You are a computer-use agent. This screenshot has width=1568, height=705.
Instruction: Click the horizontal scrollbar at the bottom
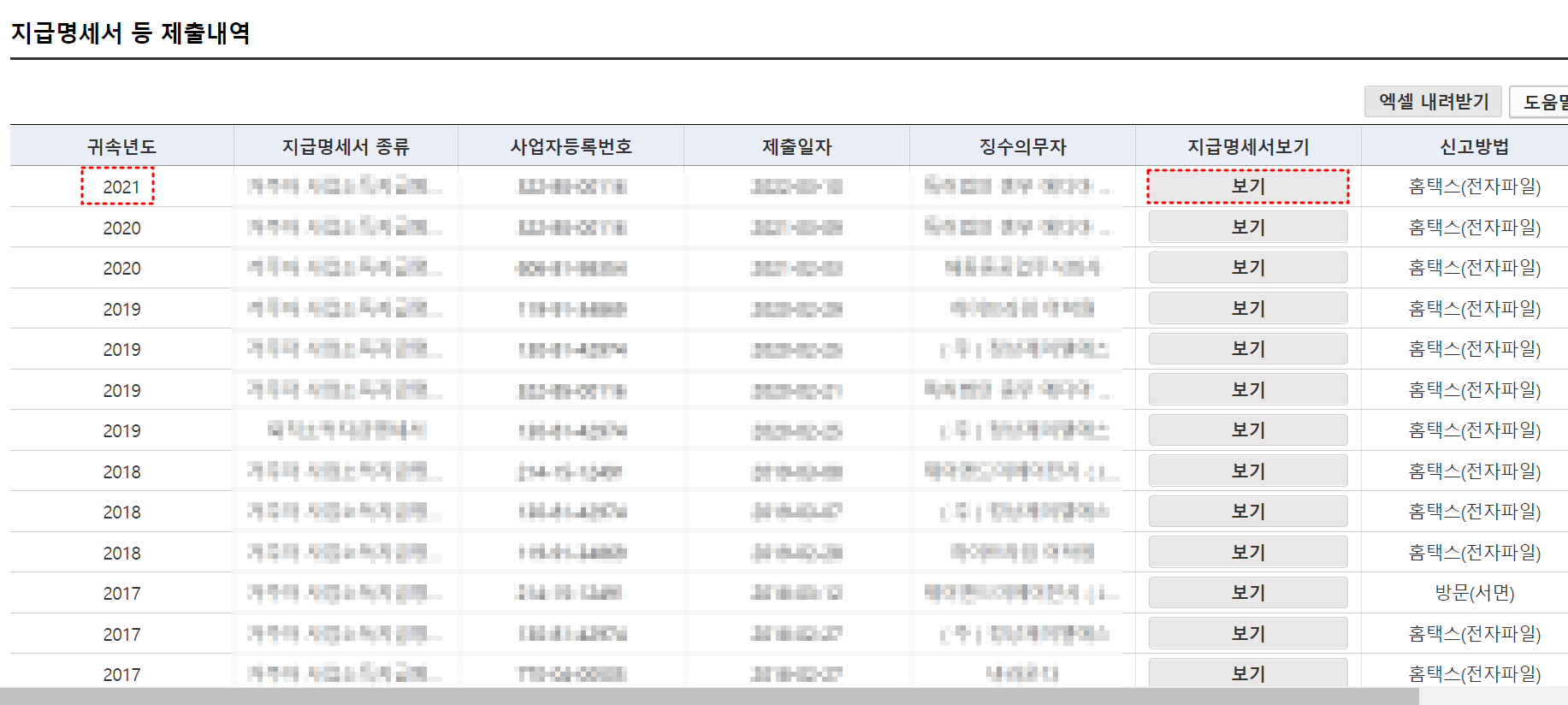click(x=709, y=696)
